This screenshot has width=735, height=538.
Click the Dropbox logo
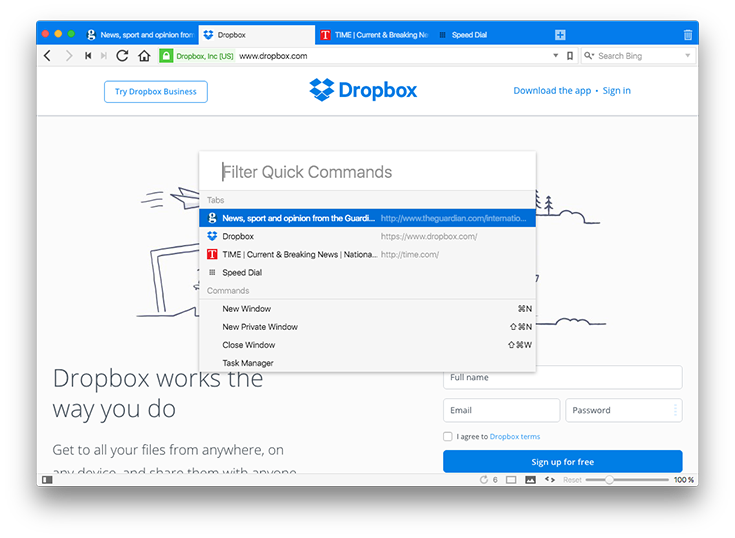363,90
